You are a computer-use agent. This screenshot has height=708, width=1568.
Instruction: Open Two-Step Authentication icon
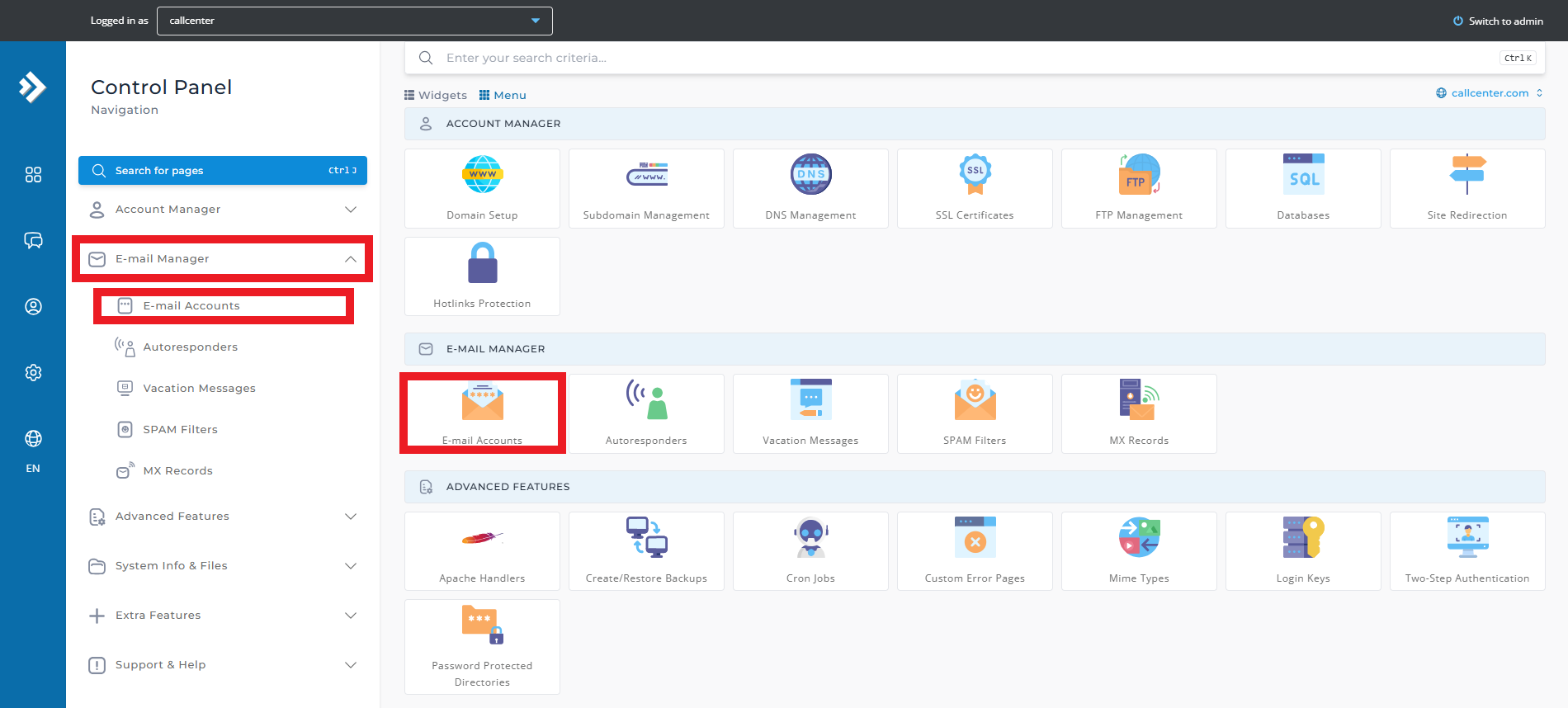[1466, 538]
